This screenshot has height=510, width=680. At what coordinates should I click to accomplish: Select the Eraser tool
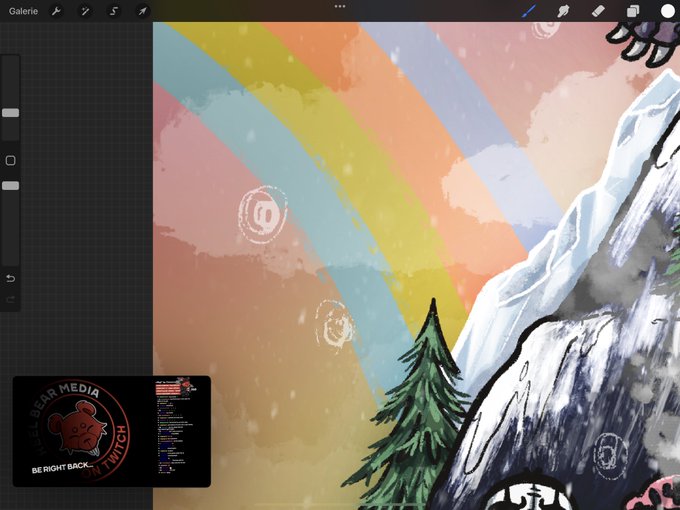598,11
